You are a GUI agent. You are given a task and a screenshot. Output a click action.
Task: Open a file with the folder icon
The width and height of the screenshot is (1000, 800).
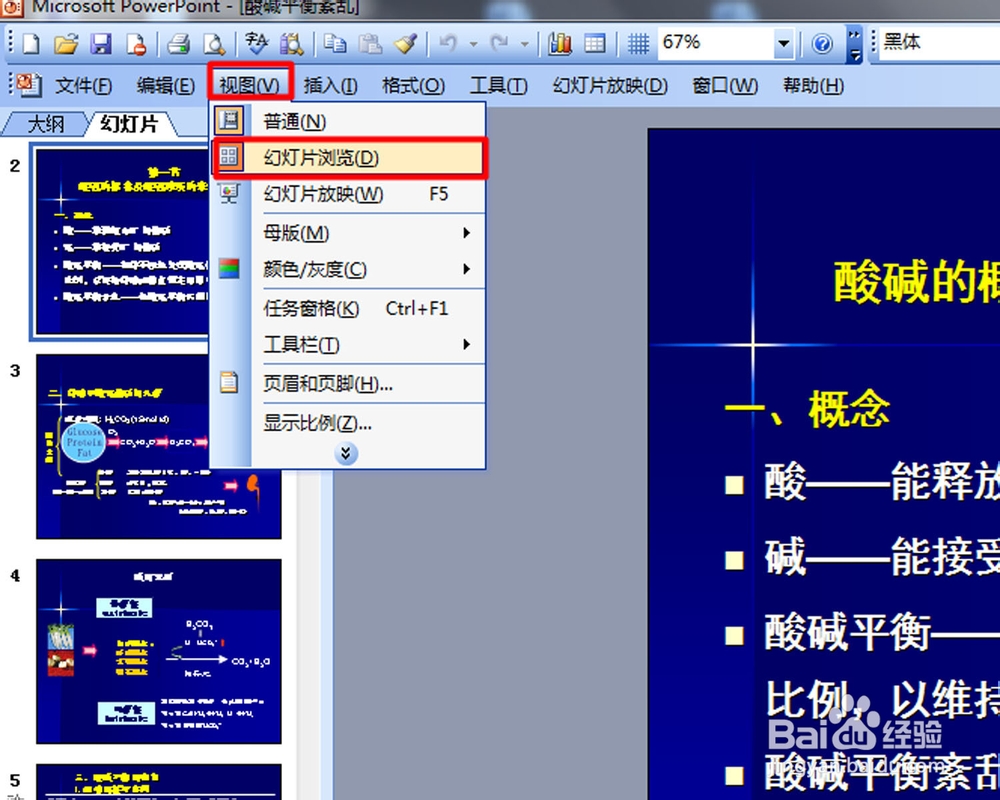coord(66,44)
